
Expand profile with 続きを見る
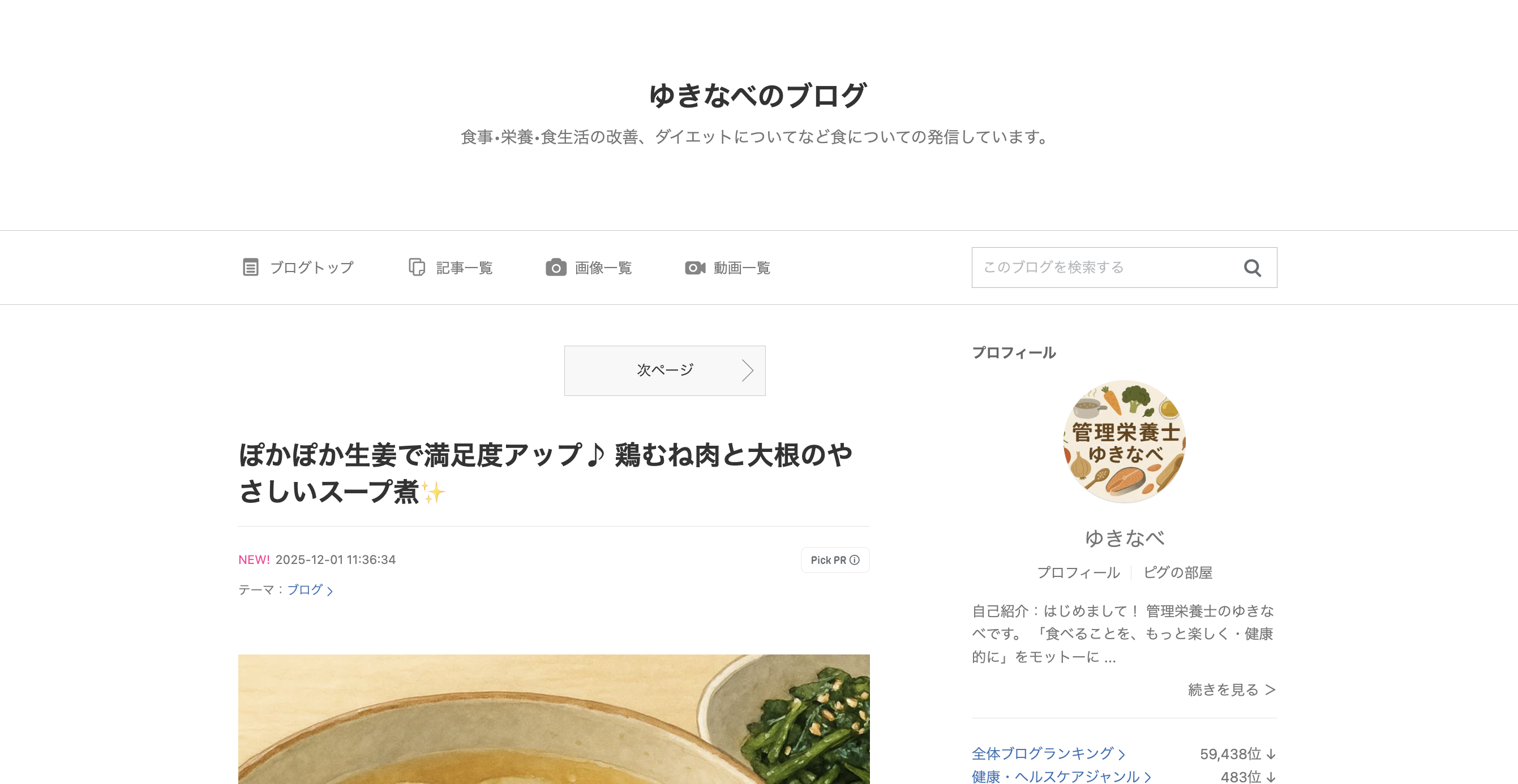[1232, 690]
